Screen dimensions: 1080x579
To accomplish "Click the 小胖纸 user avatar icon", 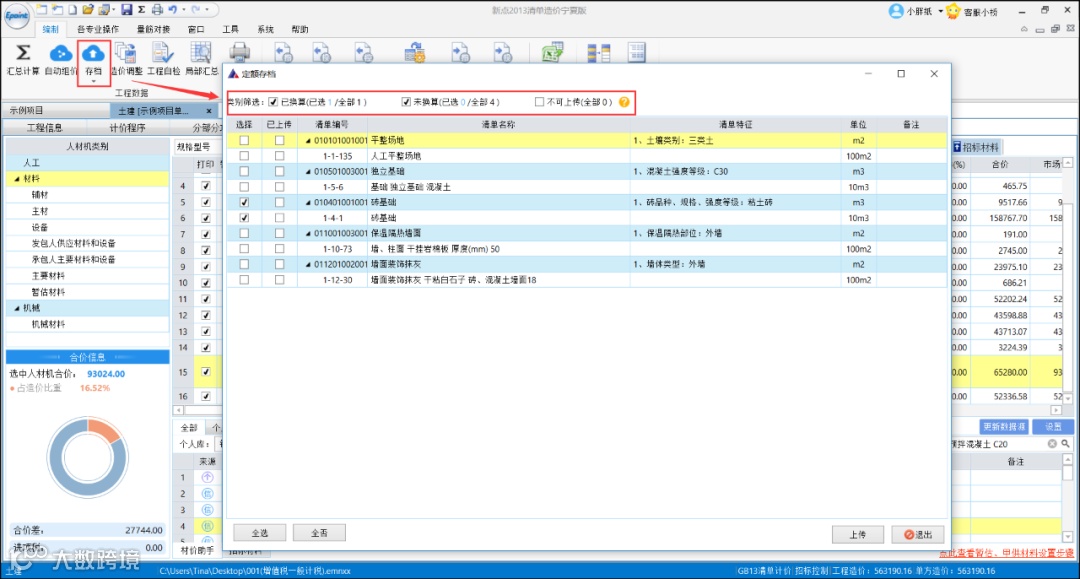I will click(895, 11).
